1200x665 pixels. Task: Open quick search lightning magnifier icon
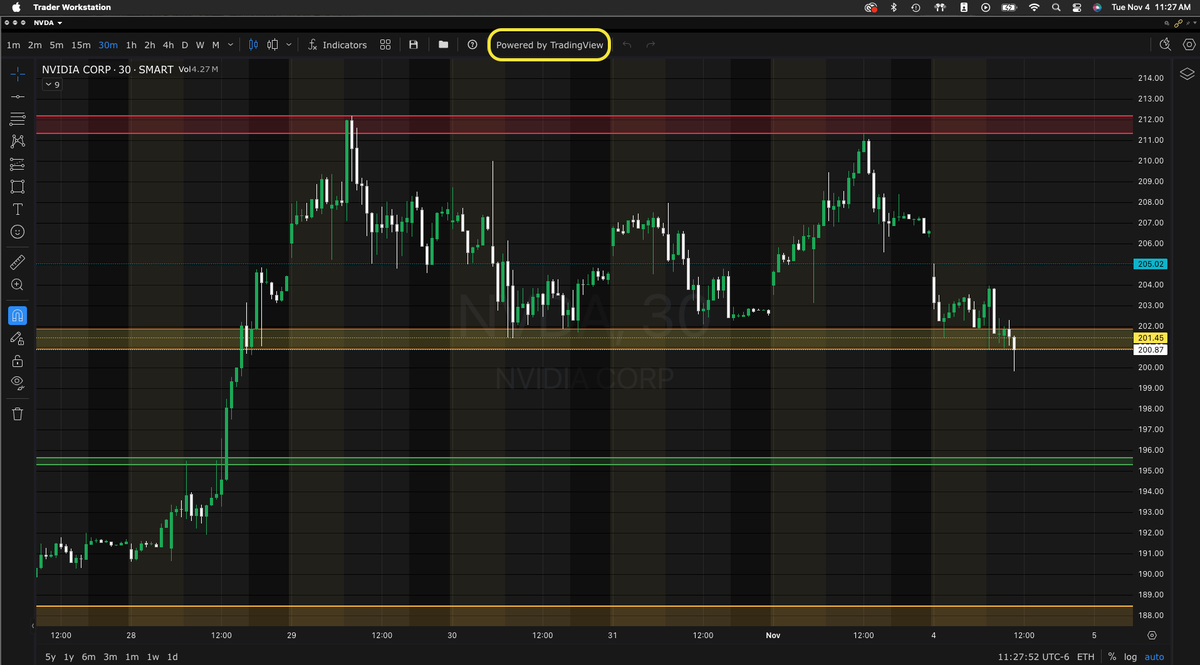(1164, 45)
